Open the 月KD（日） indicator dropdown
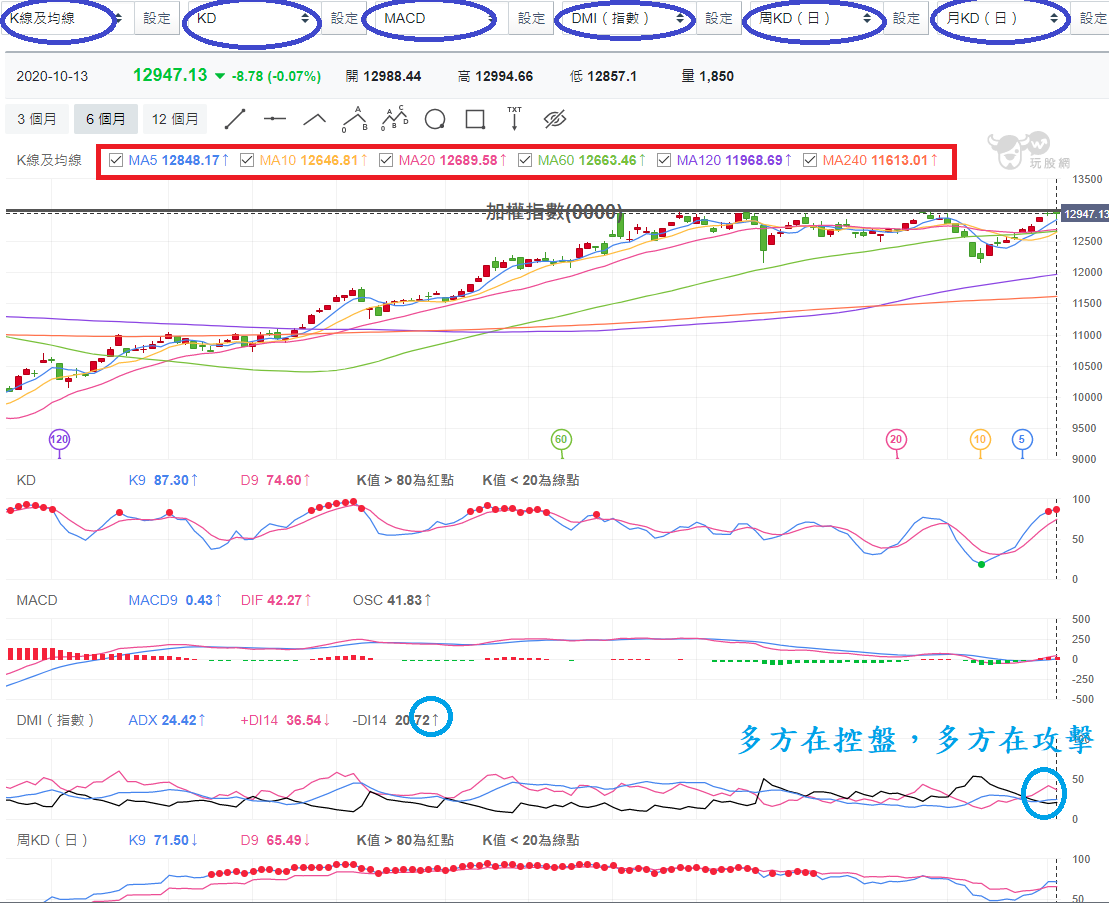The image size is (1109, 903). coord(1001,18)
